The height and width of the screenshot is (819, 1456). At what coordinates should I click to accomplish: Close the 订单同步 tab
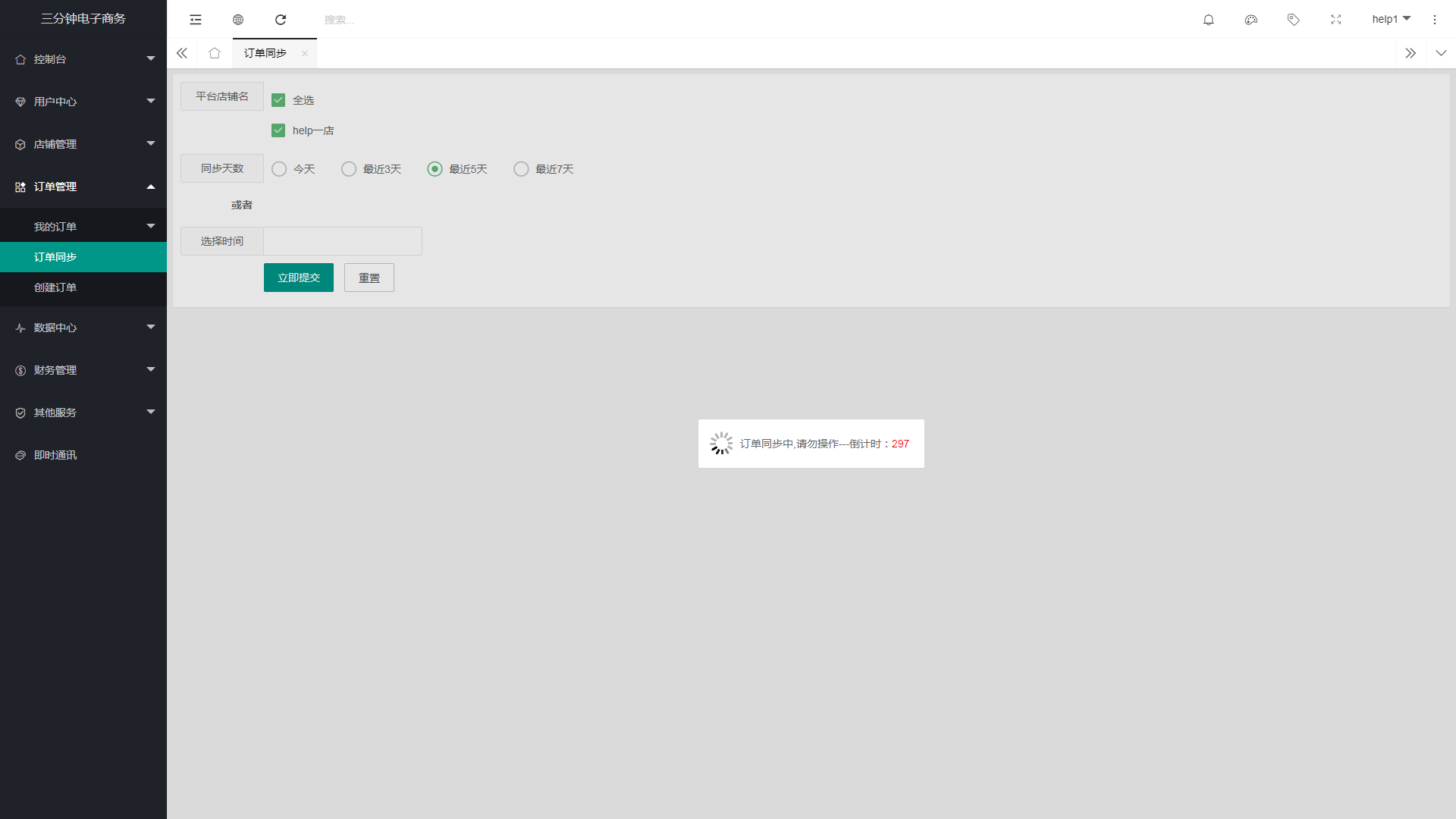pos(305,53)
